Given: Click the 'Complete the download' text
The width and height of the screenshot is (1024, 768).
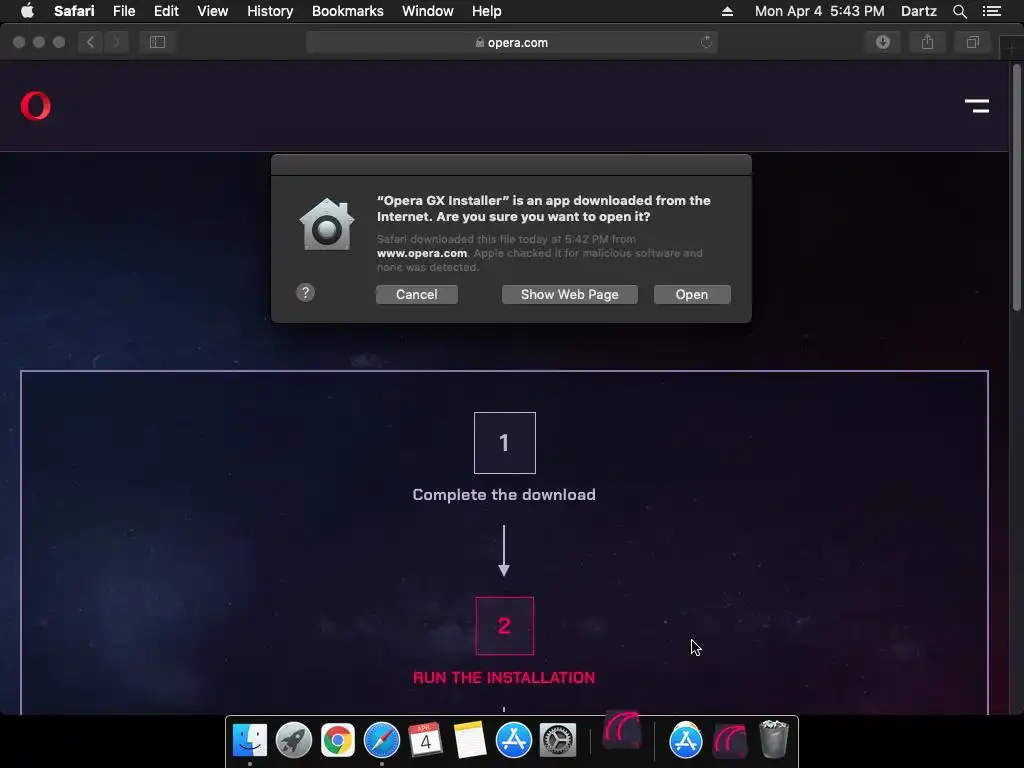Looking at the screenshot, I should 504,494.
